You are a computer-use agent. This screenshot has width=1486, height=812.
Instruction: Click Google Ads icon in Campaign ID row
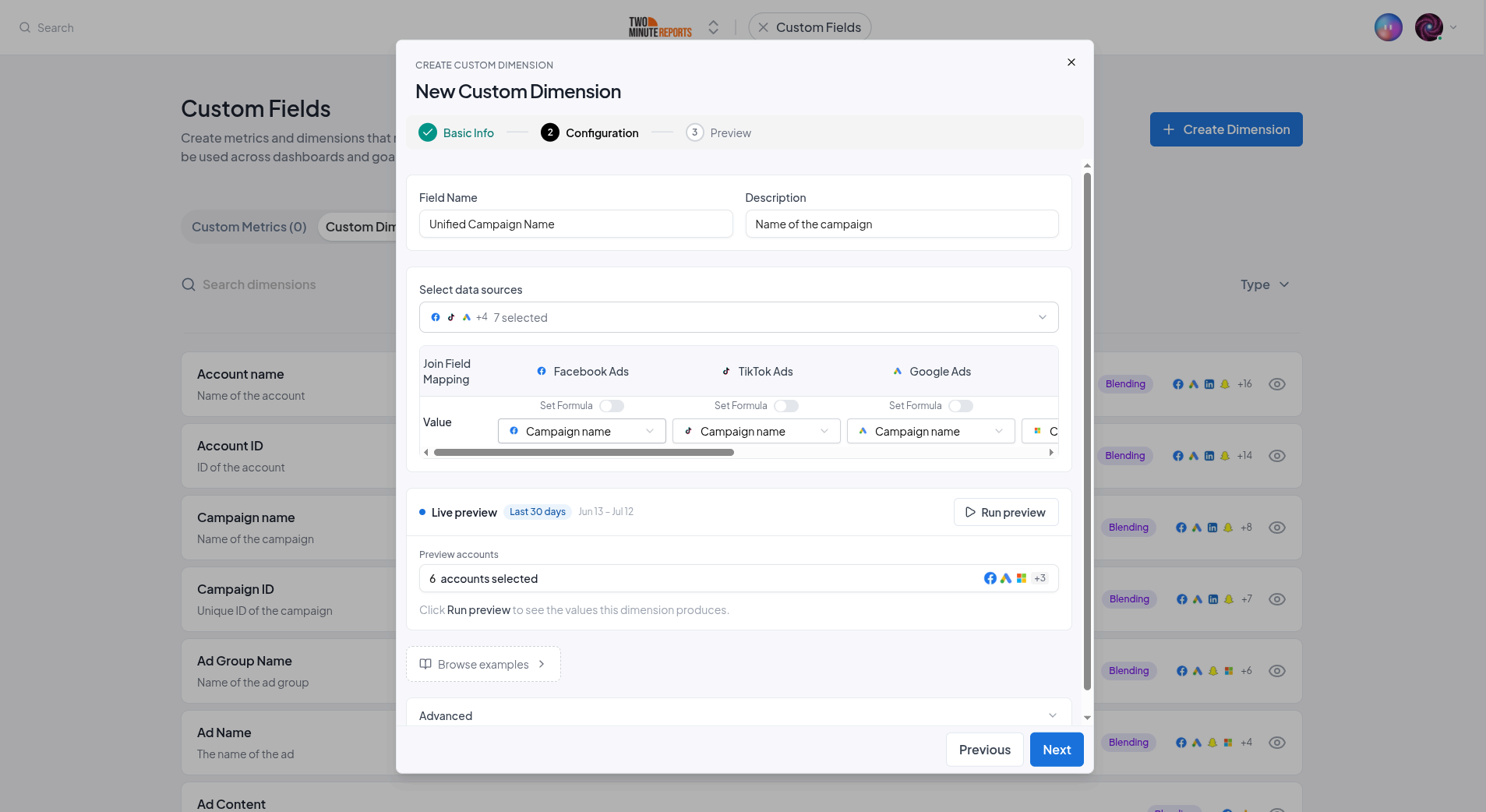1198,599
